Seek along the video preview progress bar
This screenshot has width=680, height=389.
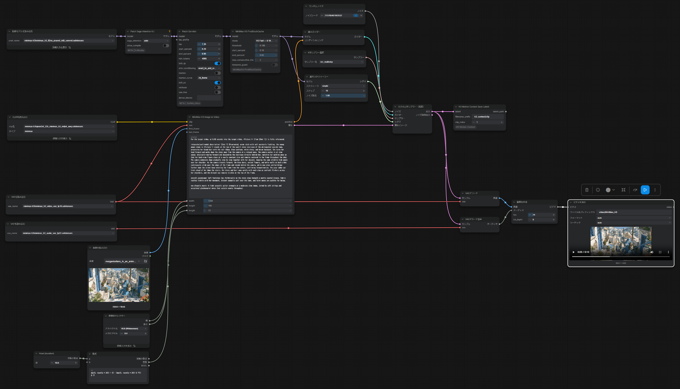[x=621, y=257]
